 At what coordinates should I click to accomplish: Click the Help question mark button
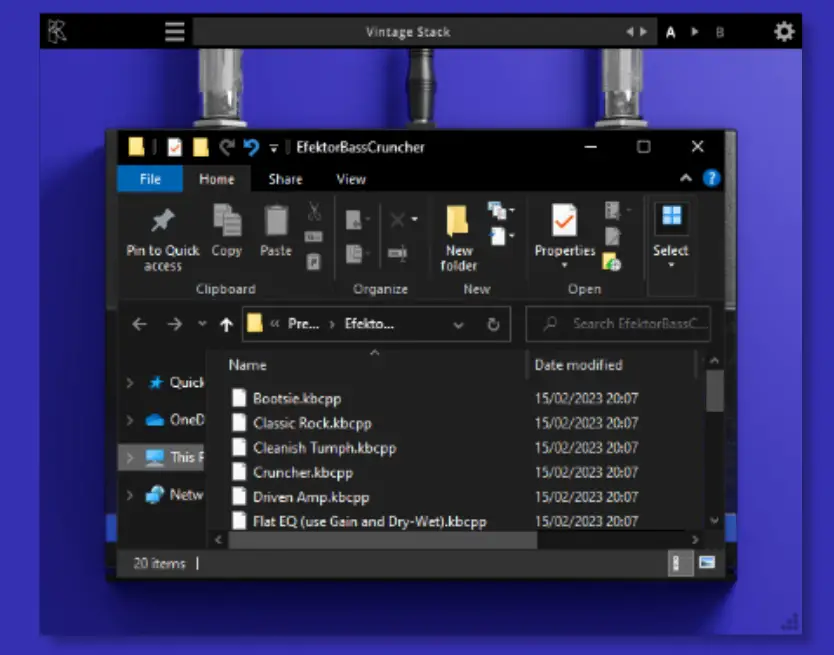point(710,179)
